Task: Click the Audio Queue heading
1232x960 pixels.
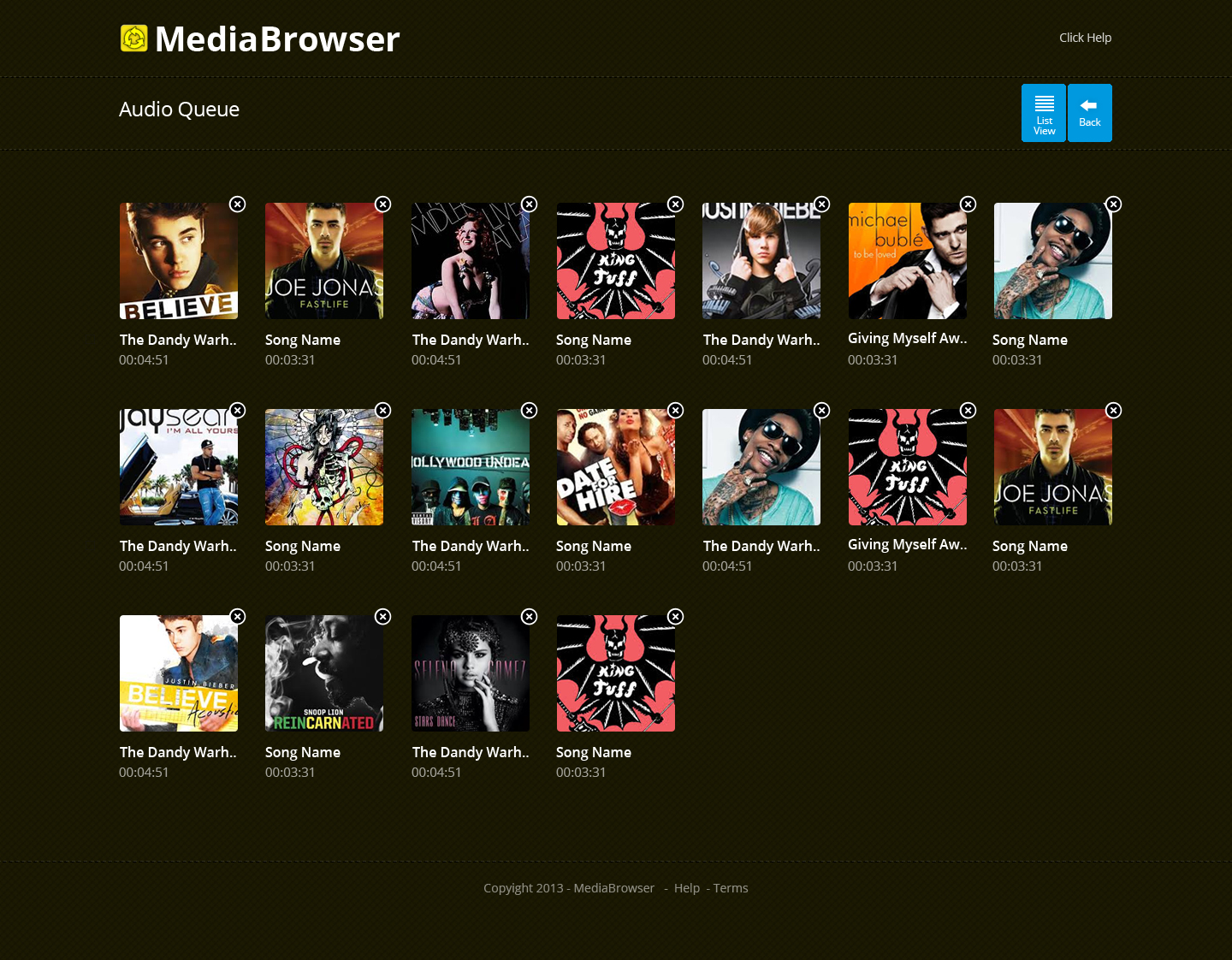Action: coord(179,110)
